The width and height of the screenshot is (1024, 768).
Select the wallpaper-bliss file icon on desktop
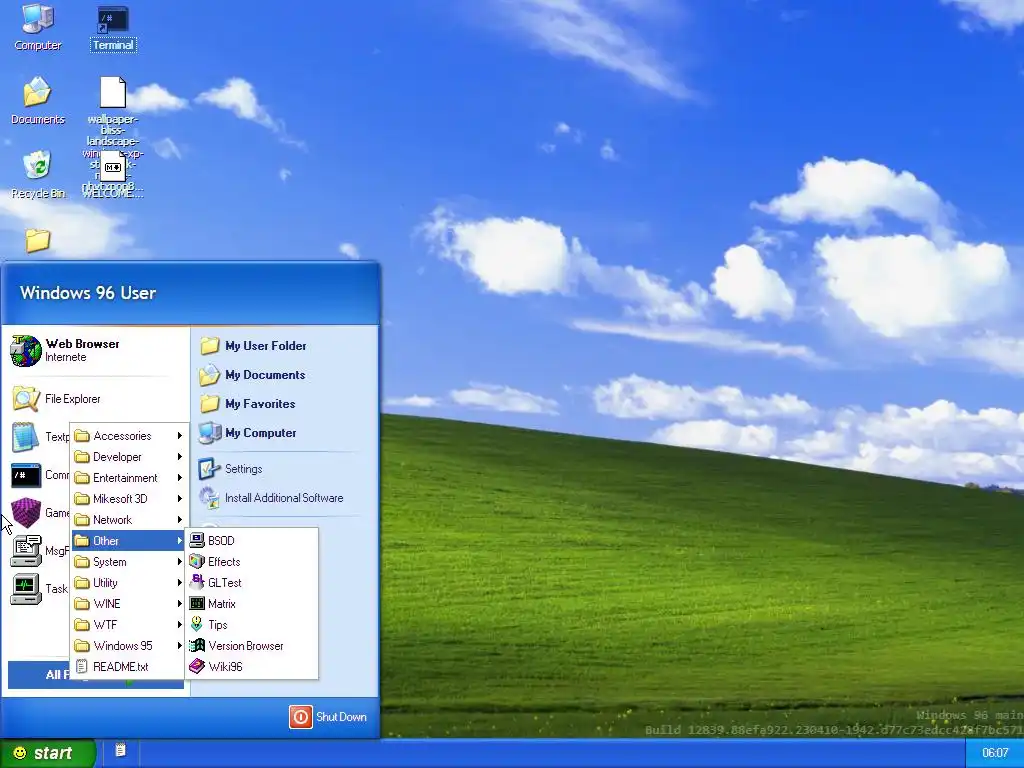(x=113, y=93)
